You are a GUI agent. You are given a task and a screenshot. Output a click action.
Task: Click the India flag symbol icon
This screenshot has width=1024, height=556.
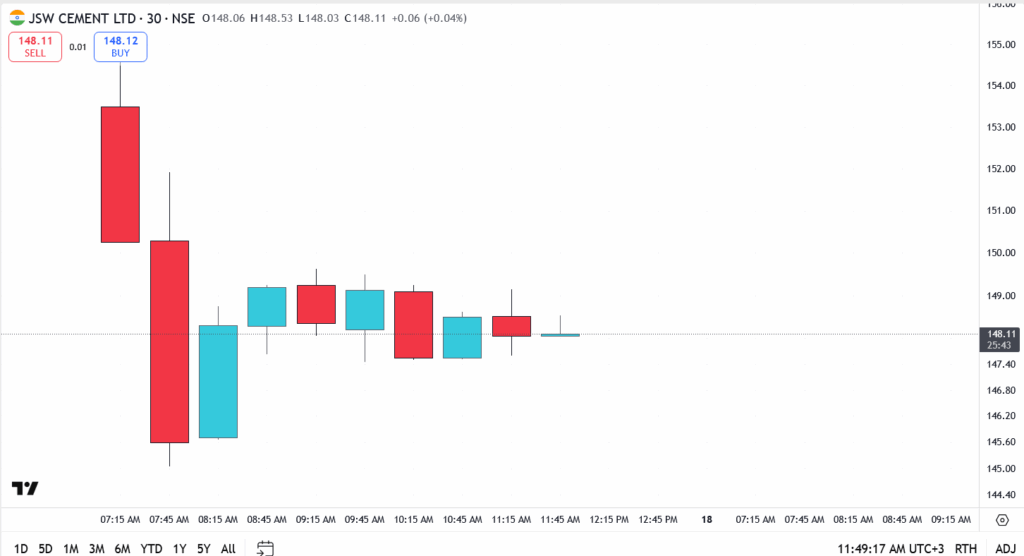(17, 18)
